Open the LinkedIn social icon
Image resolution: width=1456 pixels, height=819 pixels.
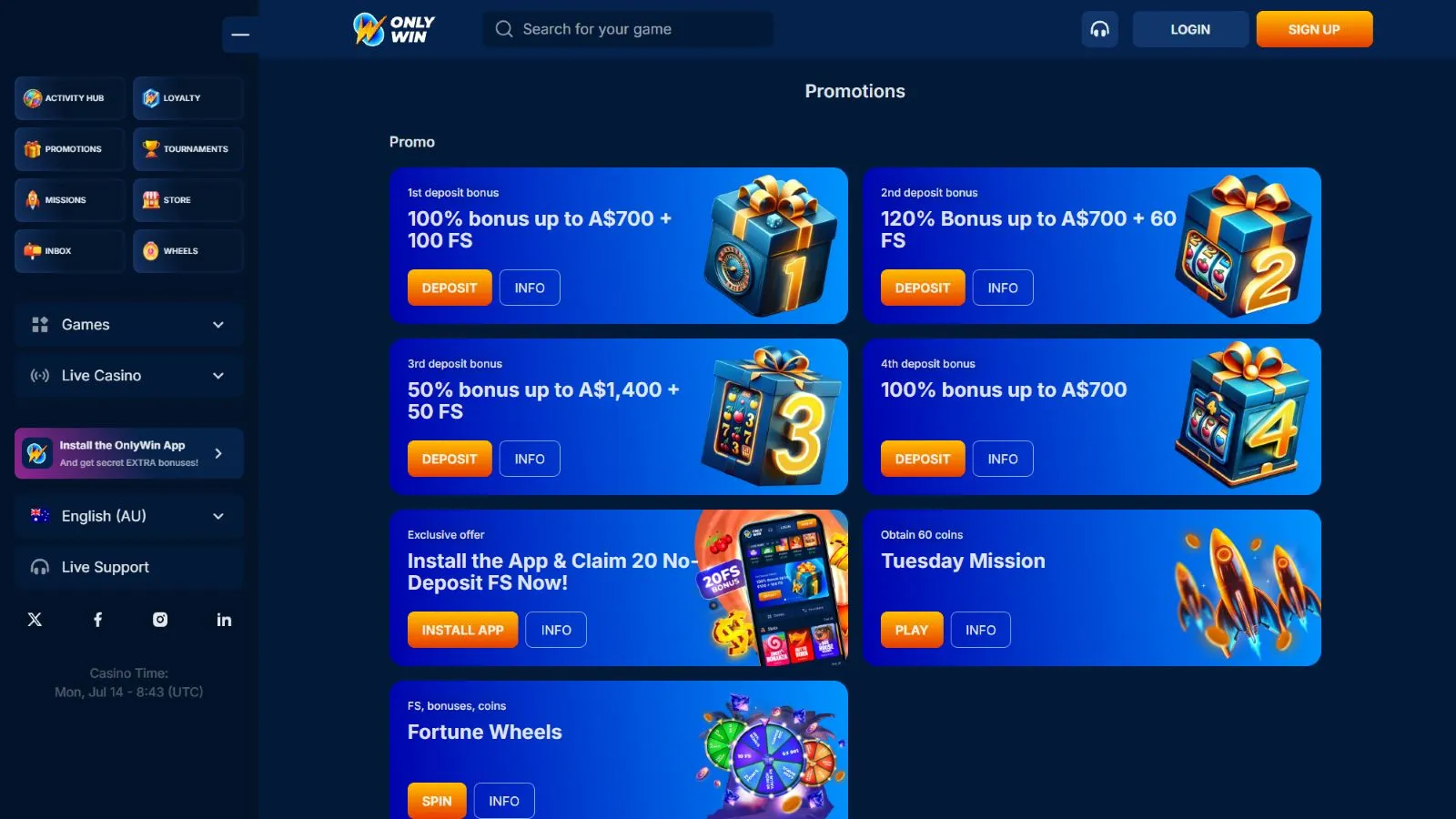[224, 620]
